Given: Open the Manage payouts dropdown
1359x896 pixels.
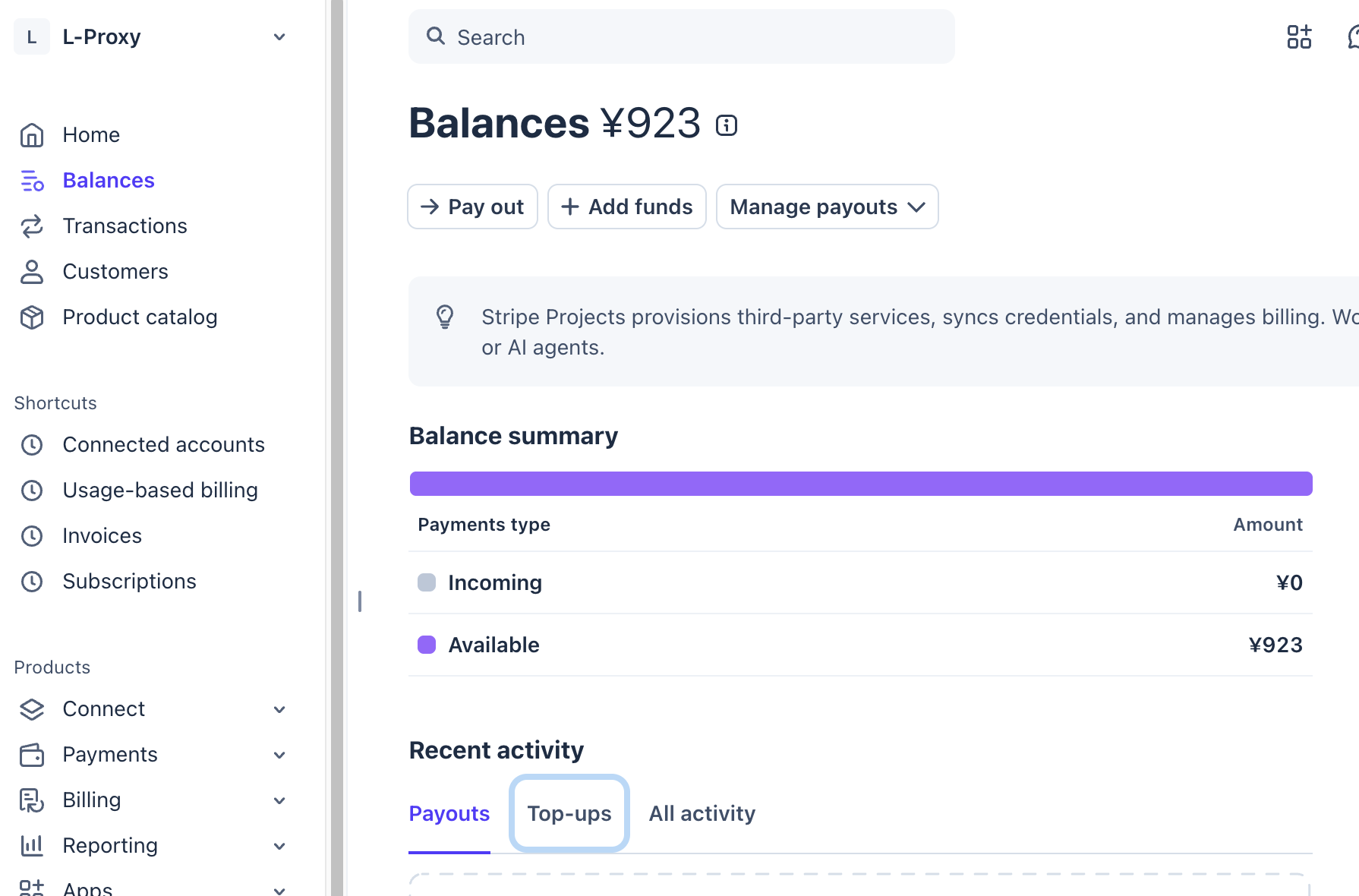Looking at the screenshot, I should click(x=827, y=207).
